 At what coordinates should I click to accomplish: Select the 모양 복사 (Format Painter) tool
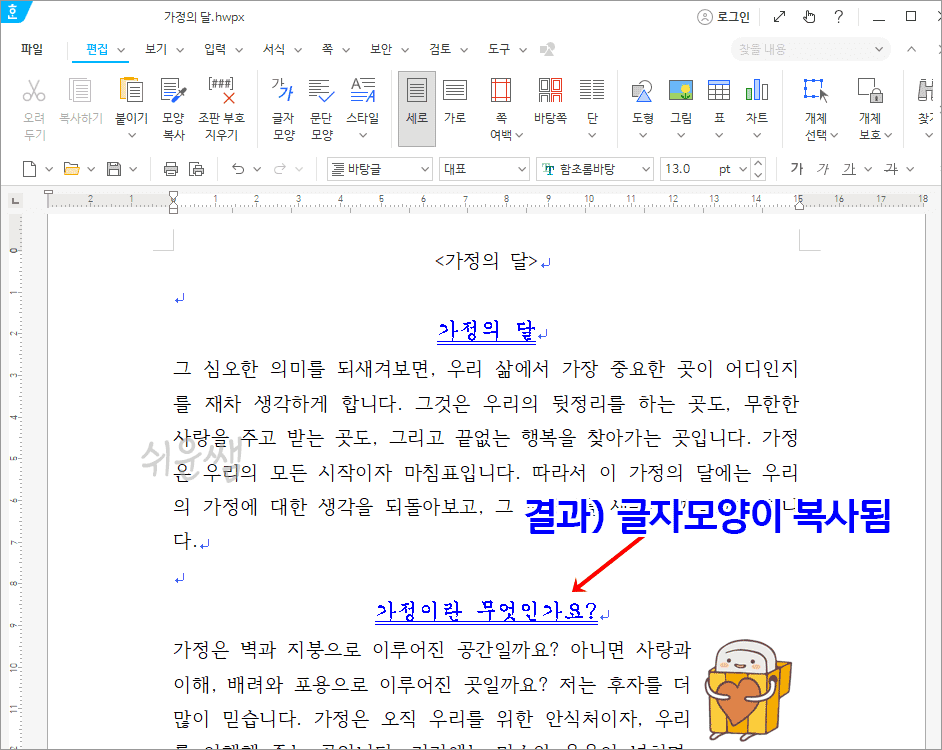174,105
